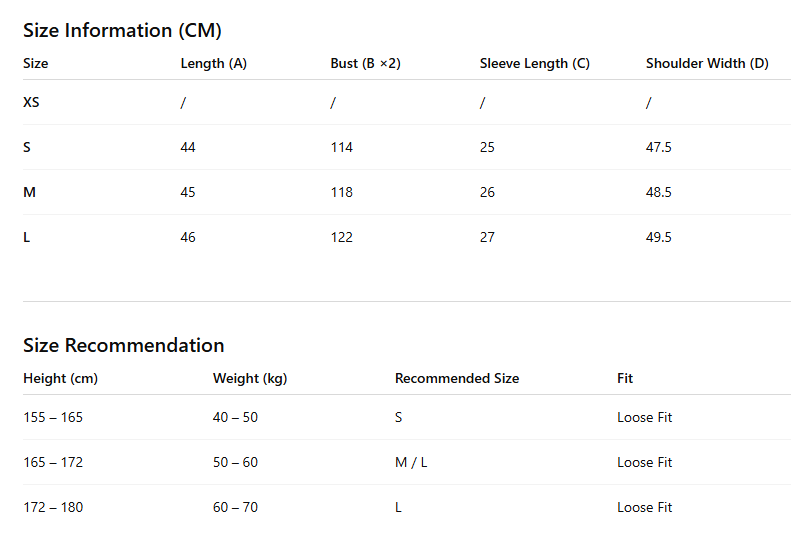The image size is (793, 556).
Task: Select the M size row label
Action: click(29, 192)
